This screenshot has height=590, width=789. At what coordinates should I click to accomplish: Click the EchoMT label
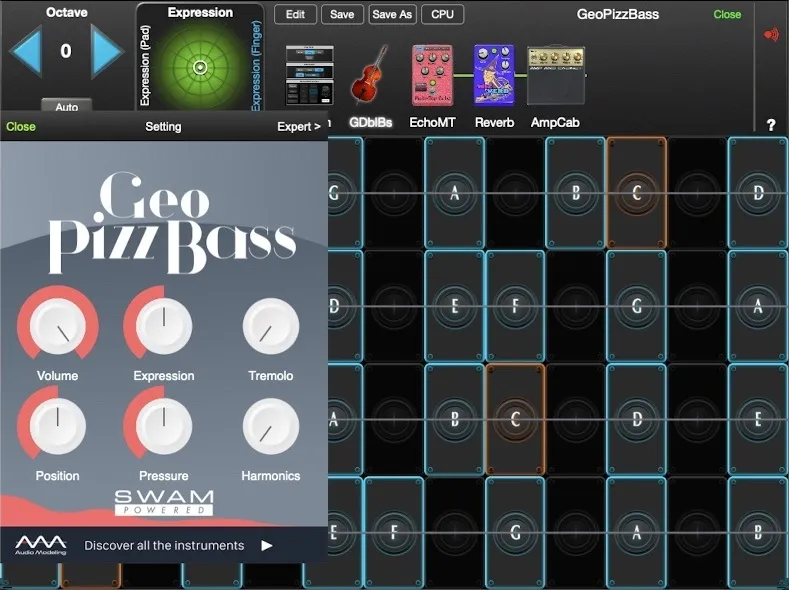(432, 122)
